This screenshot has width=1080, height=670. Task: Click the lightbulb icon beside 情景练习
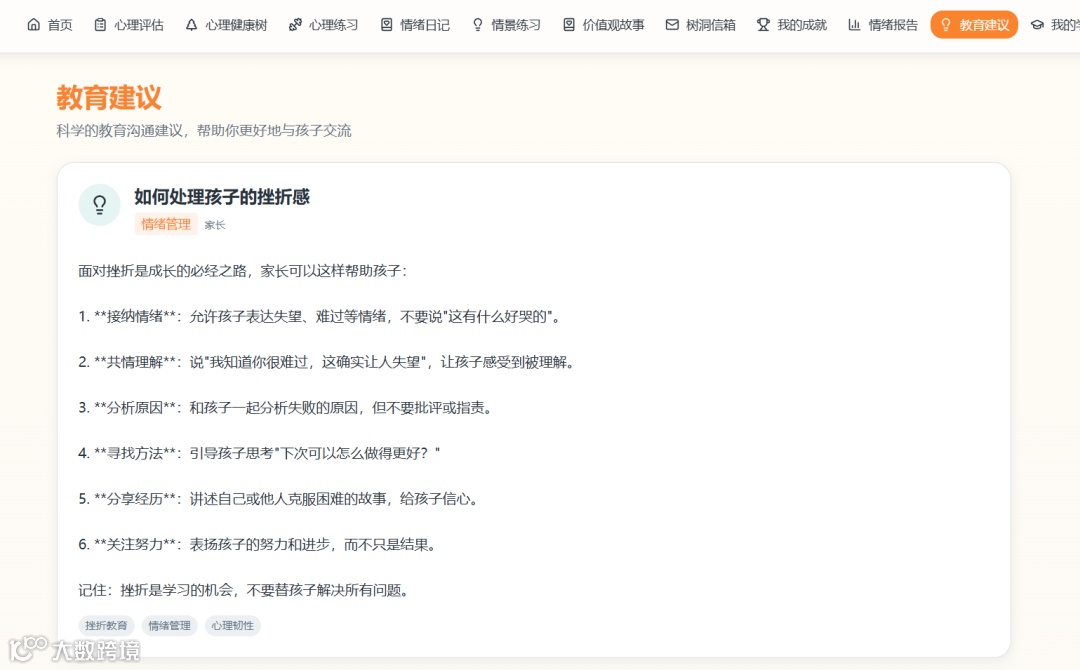click(x=477, y=25)
